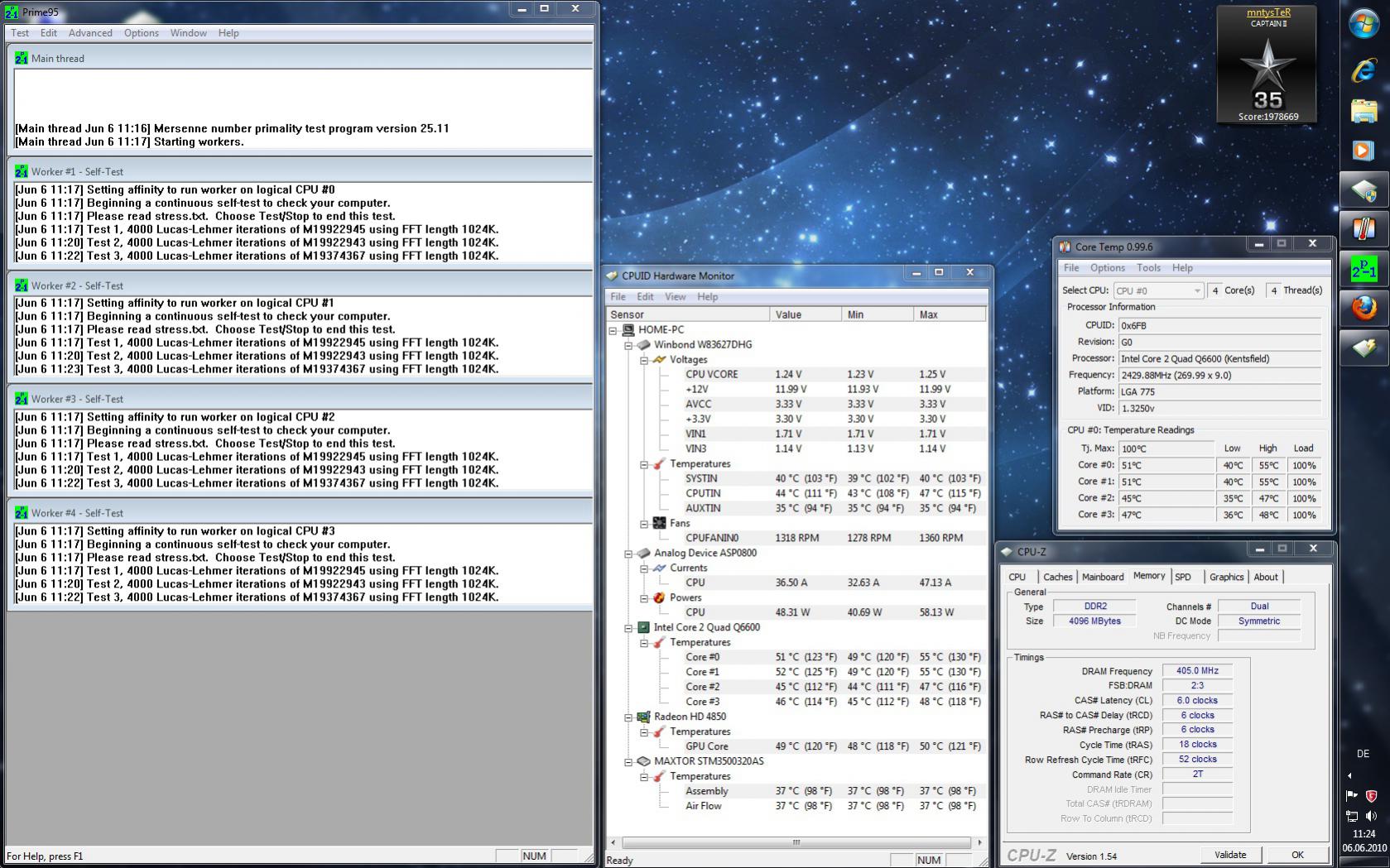
Task: Click the Currents graph icon
Action: tap(659, 568)
